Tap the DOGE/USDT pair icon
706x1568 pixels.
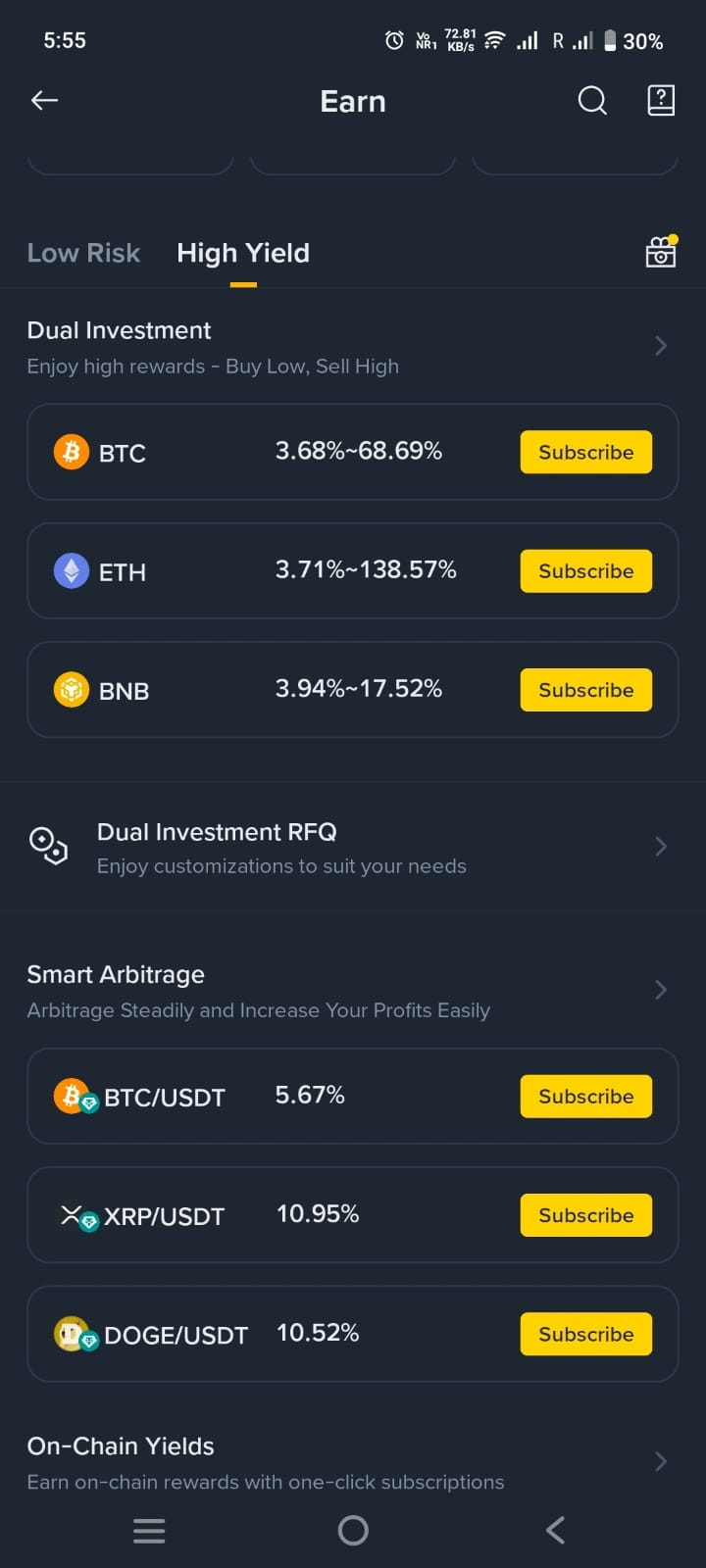click(75, 1335)
